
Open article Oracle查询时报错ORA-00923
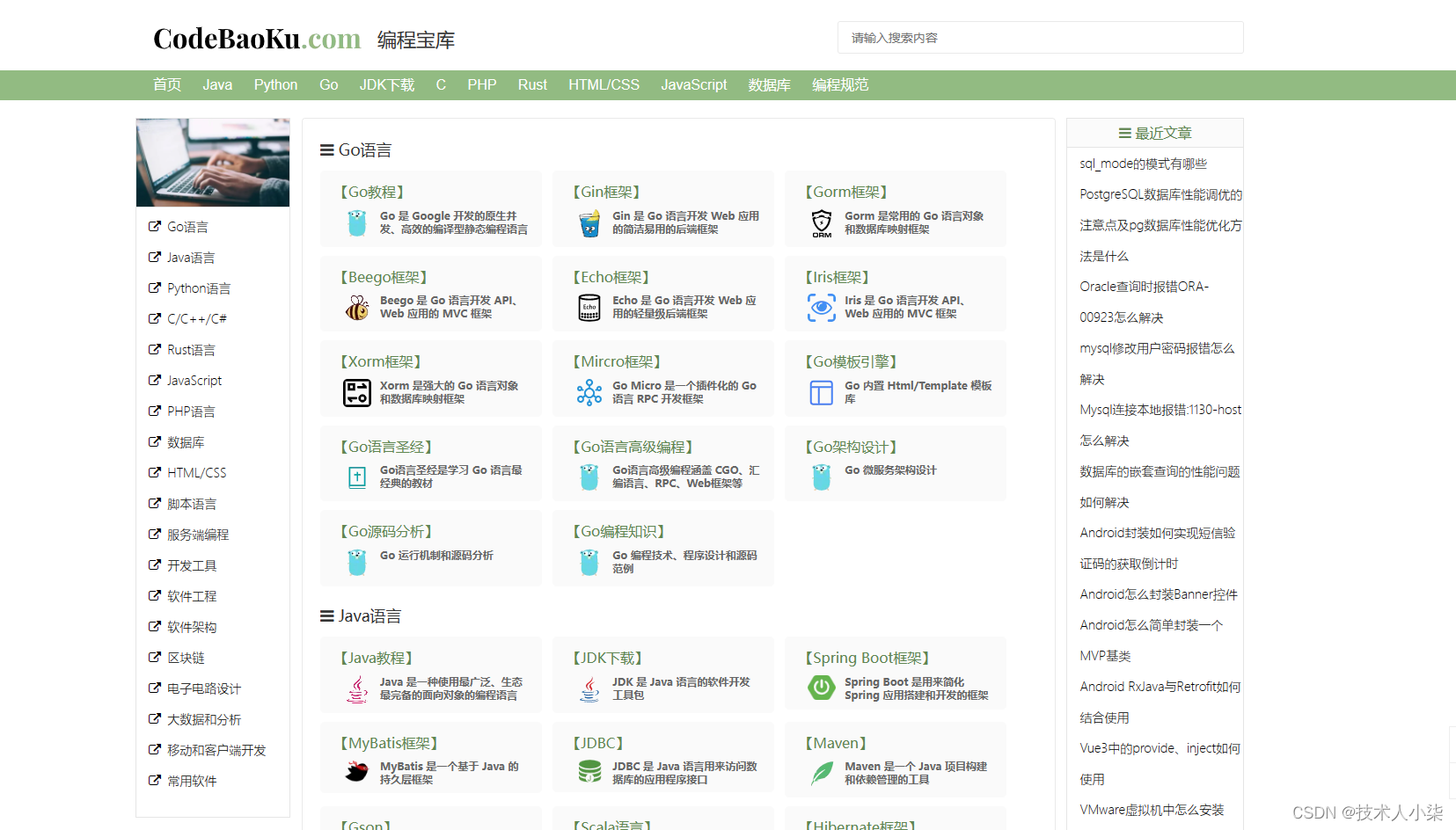pyautogui.click(x=1145, y=302)
